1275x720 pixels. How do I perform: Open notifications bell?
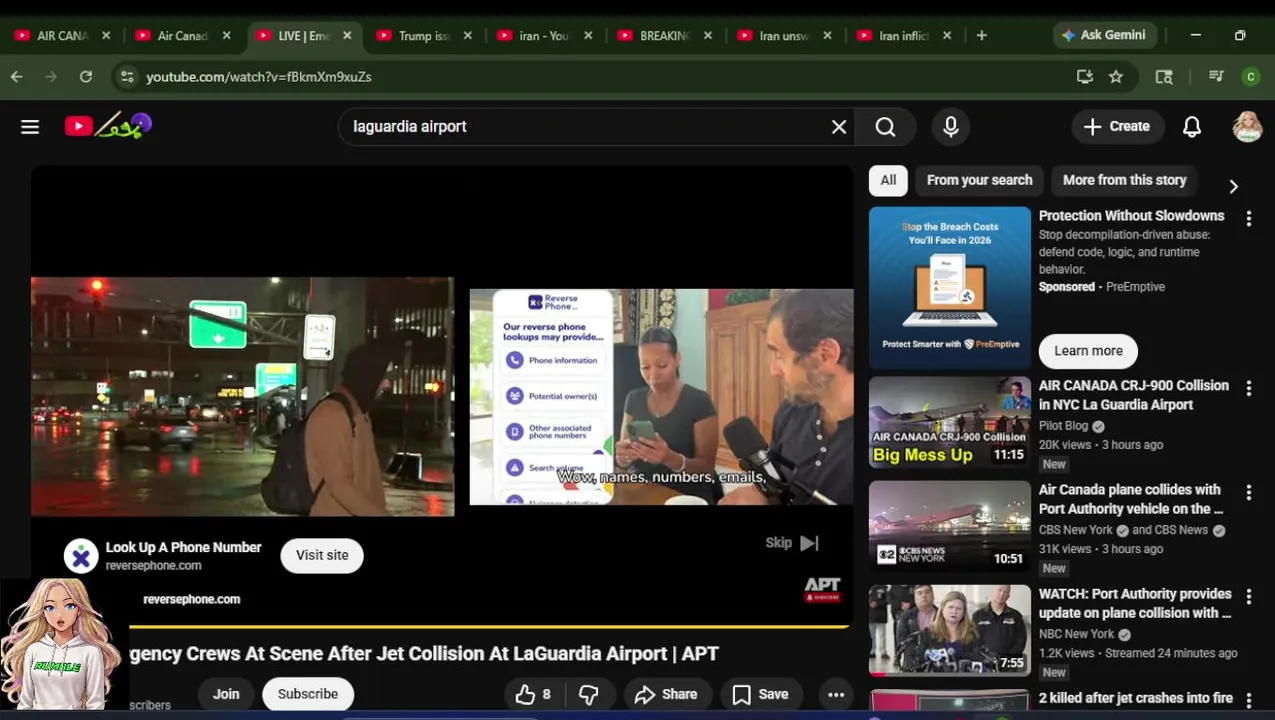coord(1192,127)
